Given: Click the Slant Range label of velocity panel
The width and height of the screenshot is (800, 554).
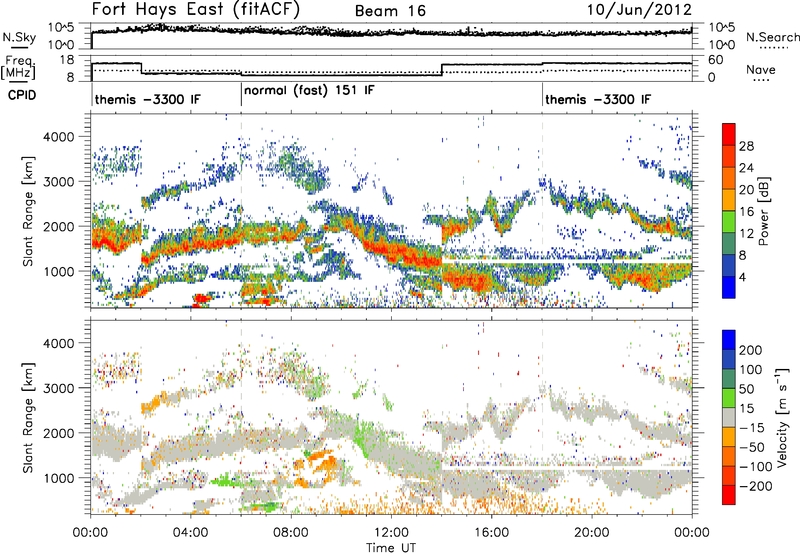Looking at the screenshot, I should pyautogui.click(x=28, y=417).
